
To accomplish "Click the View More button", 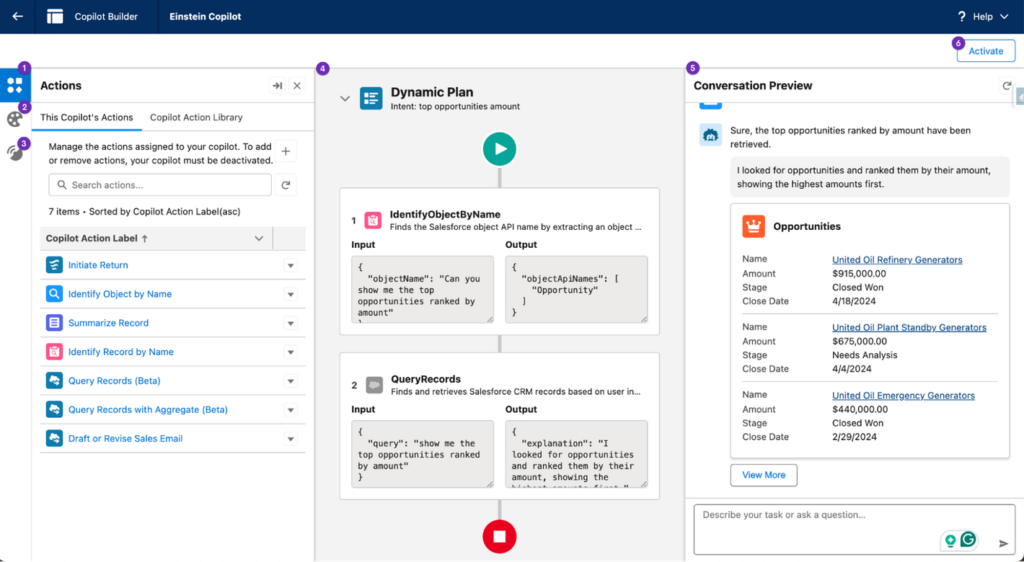I will pyautogui.click(x=763, y=475).
